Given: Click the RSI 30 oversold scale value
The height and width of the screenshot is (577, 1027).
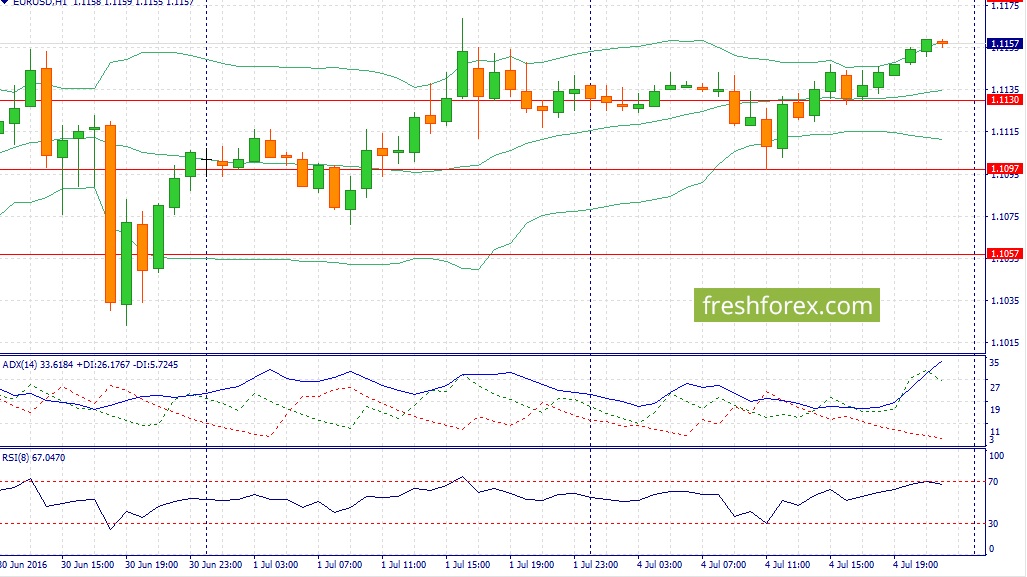Looking at the screenshot, I should pyautogui.click(x=993, y=523).
